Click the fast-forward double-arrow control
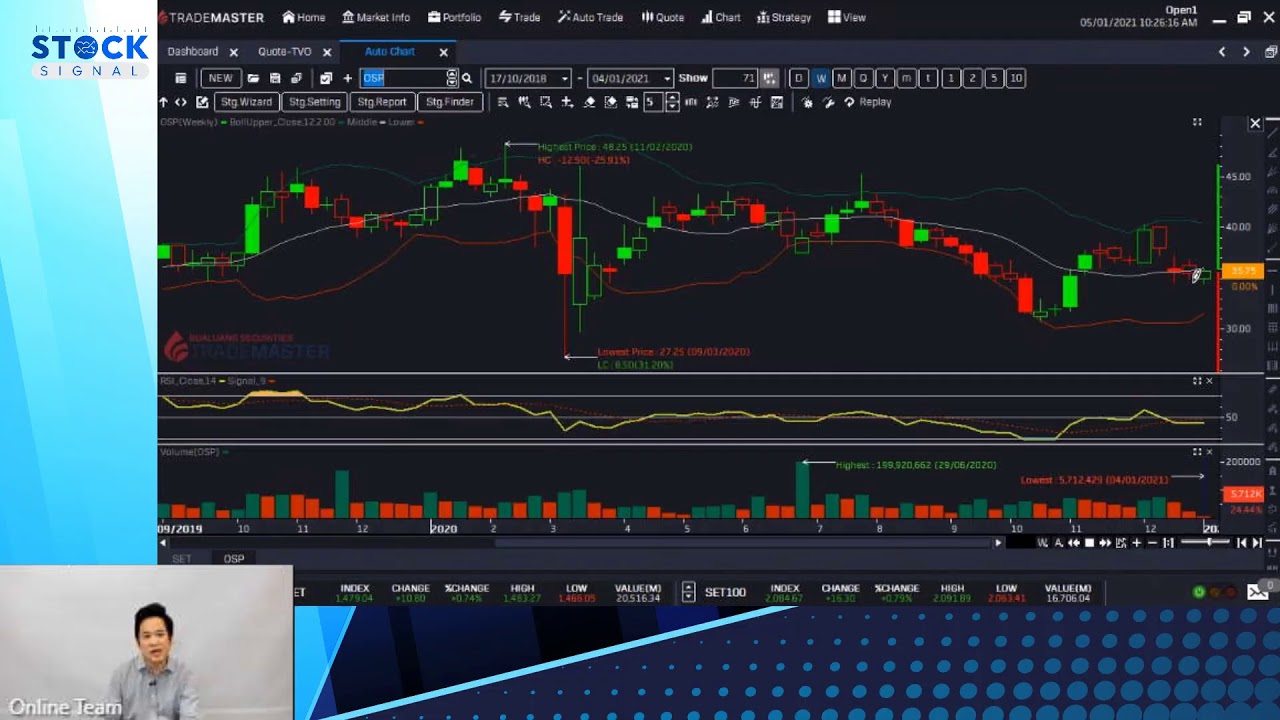1280x720 pixels. click(x=1105, y=543)
